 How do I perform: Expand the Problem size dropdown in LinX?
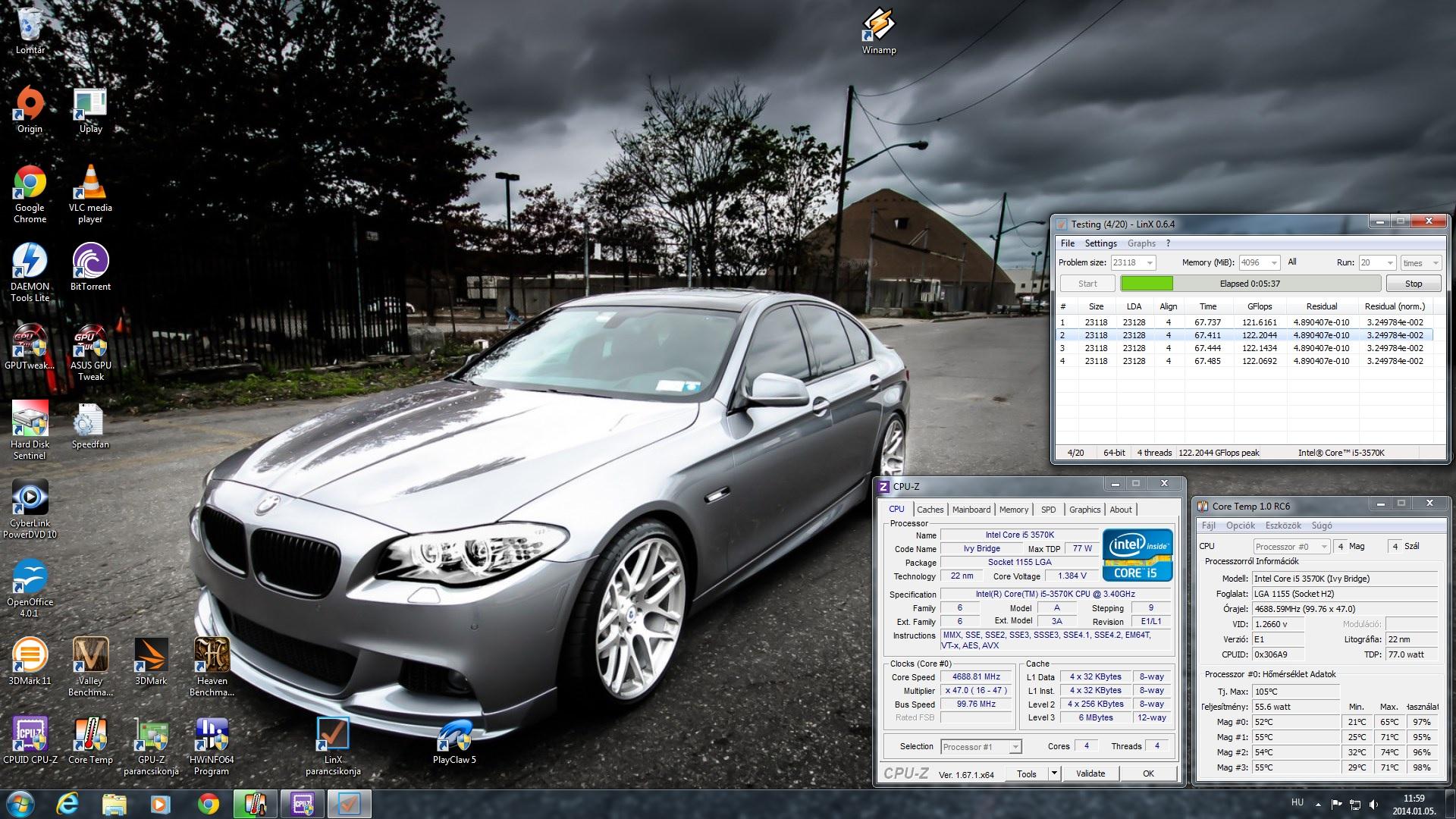click(x=1150, y=263)
